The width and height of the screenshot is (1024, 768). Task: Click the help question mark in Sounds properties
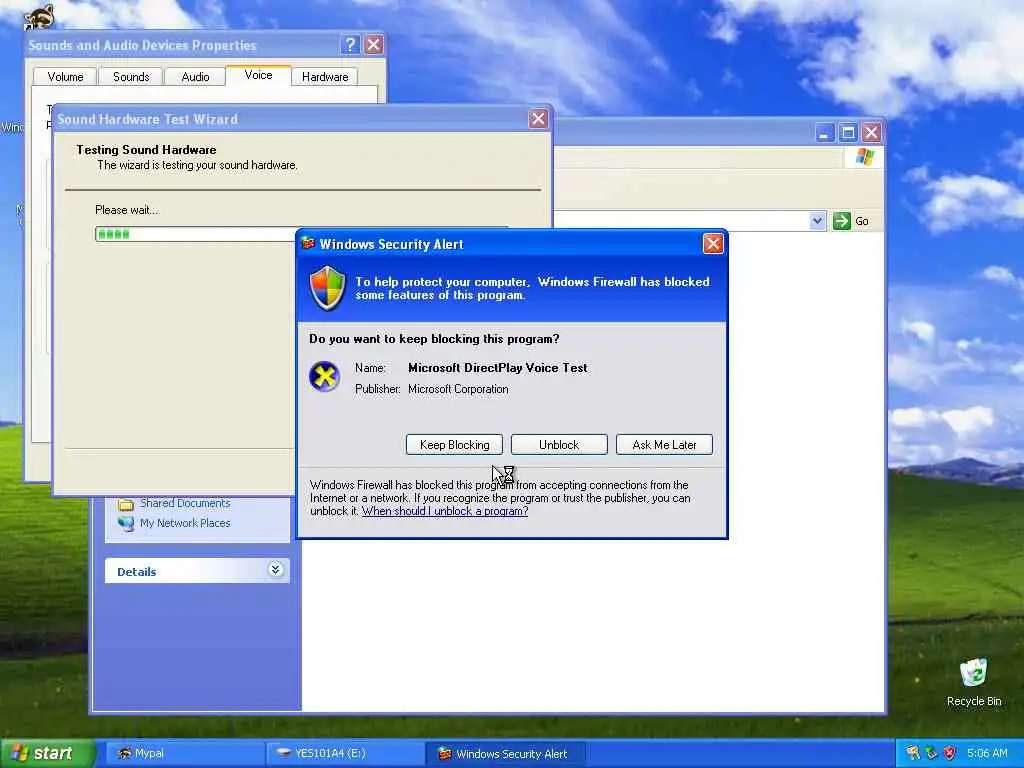(x=350, y=44)
